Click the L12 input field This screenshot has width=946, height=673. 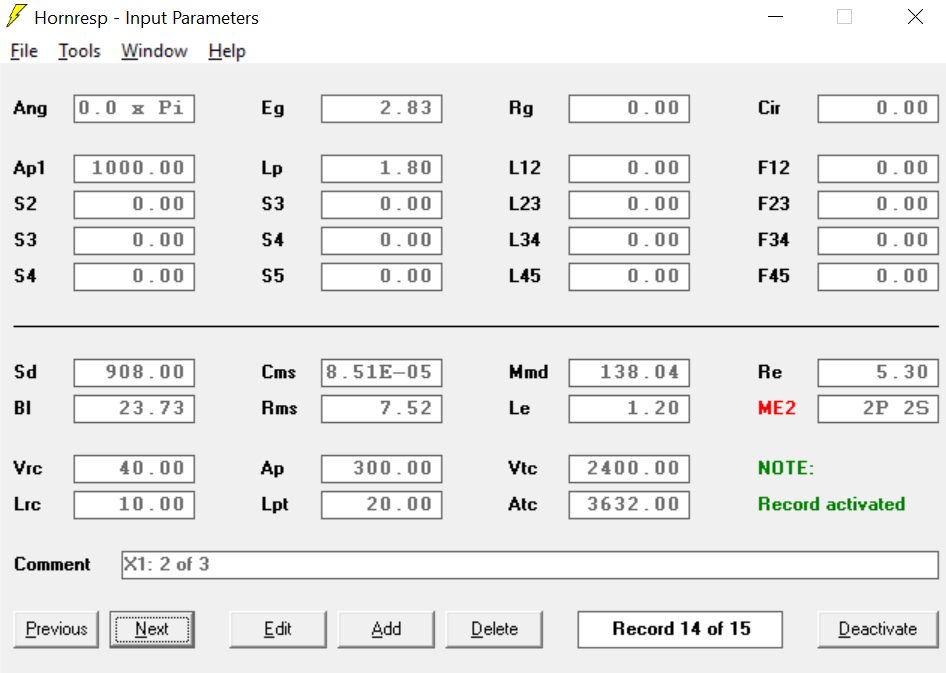629,168
